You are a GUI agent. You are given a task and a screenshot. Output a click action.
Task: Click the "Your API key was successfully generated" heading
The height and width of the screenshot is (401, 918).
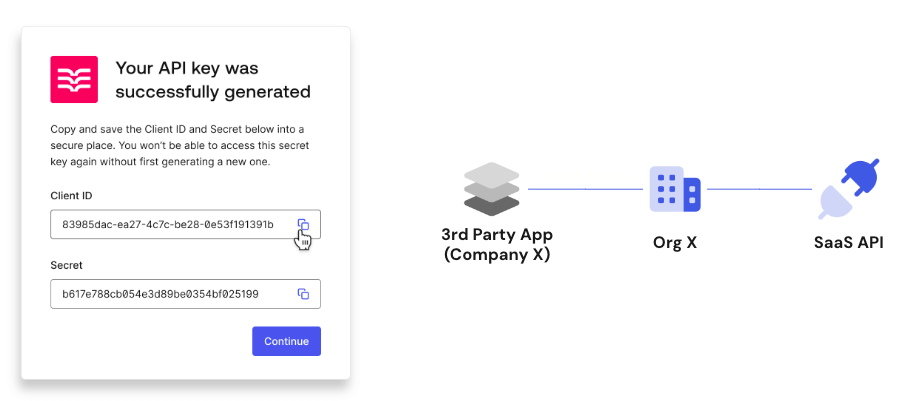tap(213, 80)
